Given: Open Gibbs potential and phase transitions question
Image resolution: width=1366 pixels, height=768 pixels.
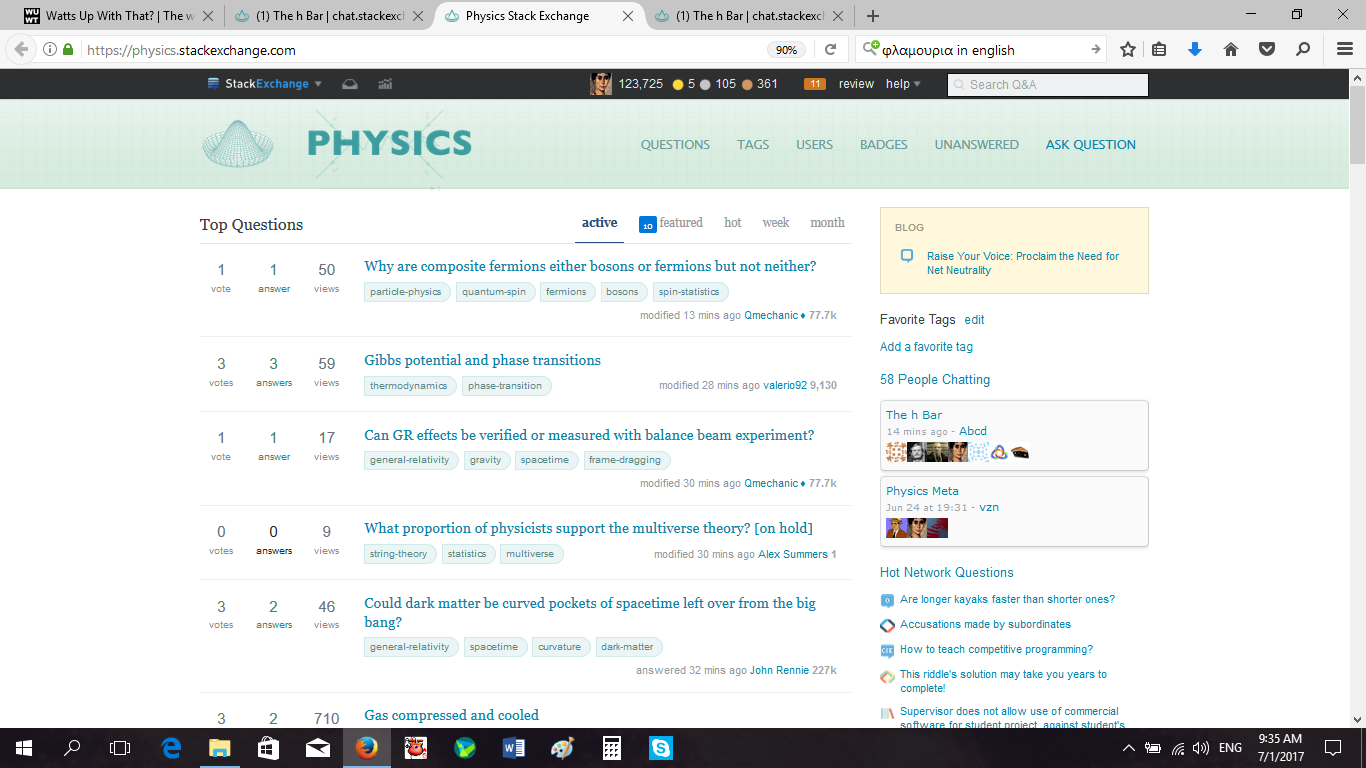Looking at the screenshot, I should (x=483, y=360).
